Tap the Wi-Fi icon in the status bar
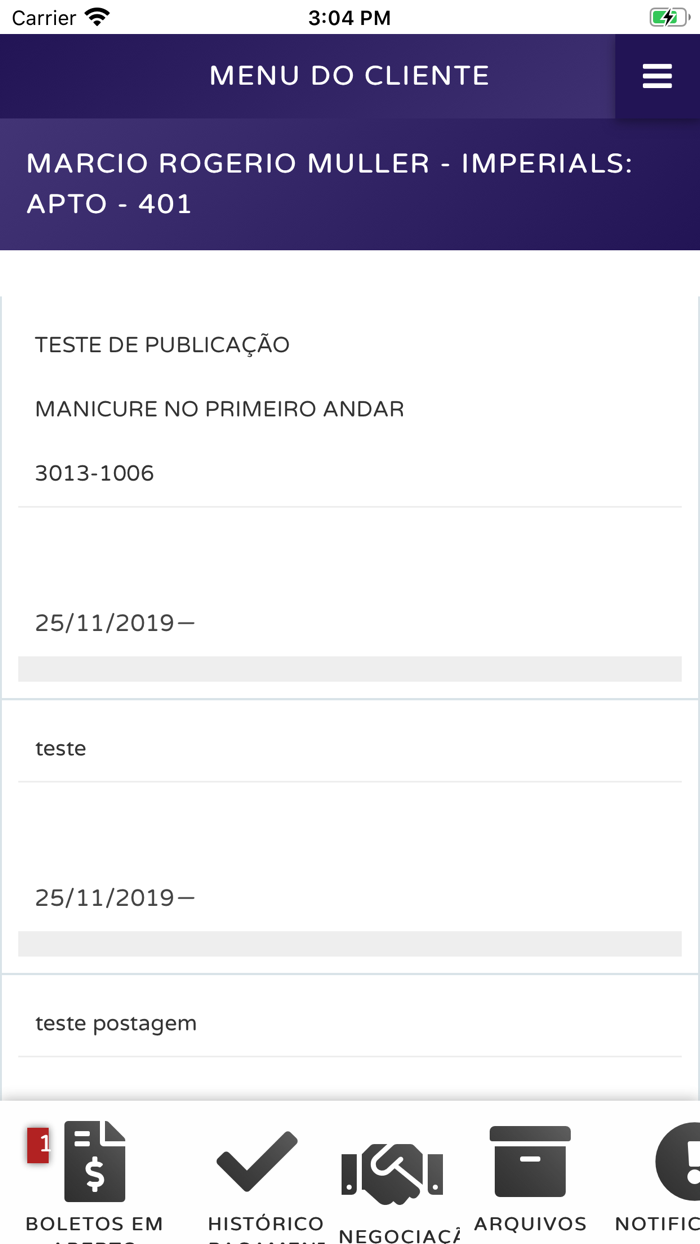700x1244 pixels. click(94, 16)
